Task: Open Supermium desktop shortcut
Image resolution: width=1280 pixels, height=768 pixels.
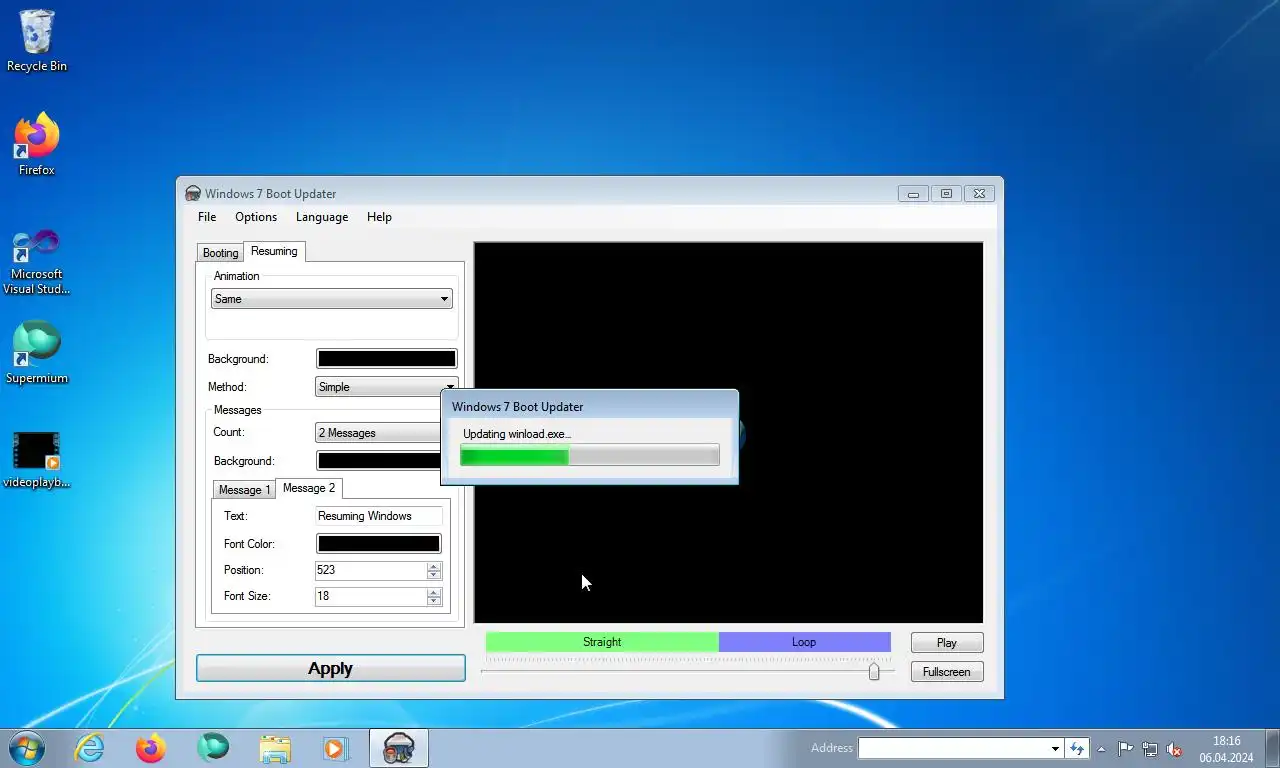Action: tap(37, 352)
